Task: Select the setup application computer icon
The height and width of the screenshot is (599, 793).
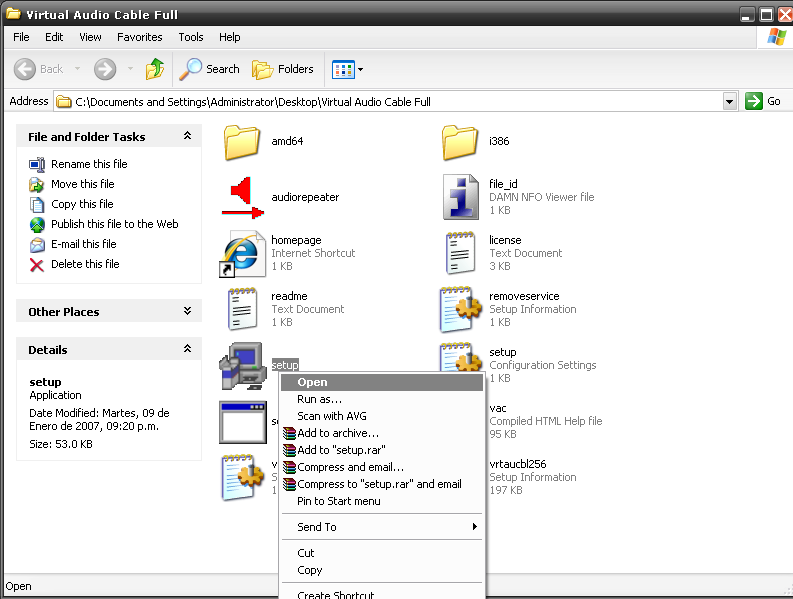Action: (x=243, y=365)
